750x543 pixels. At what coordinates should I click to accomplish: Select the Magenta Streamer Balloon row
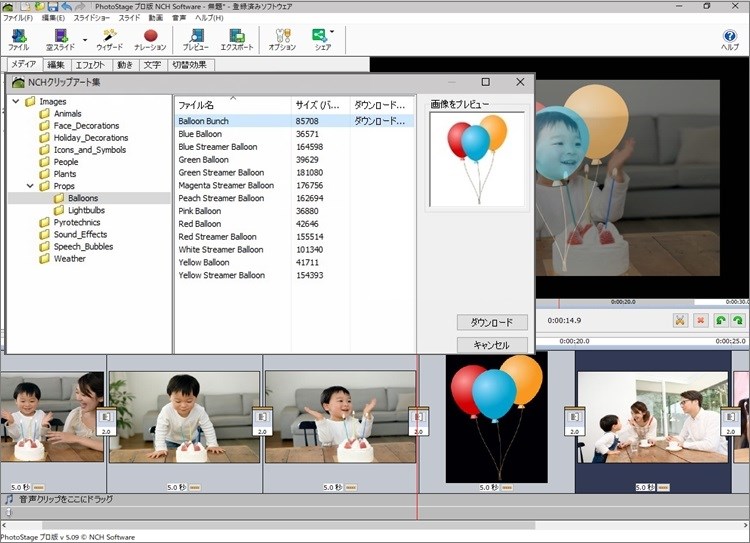pos(294,185)
